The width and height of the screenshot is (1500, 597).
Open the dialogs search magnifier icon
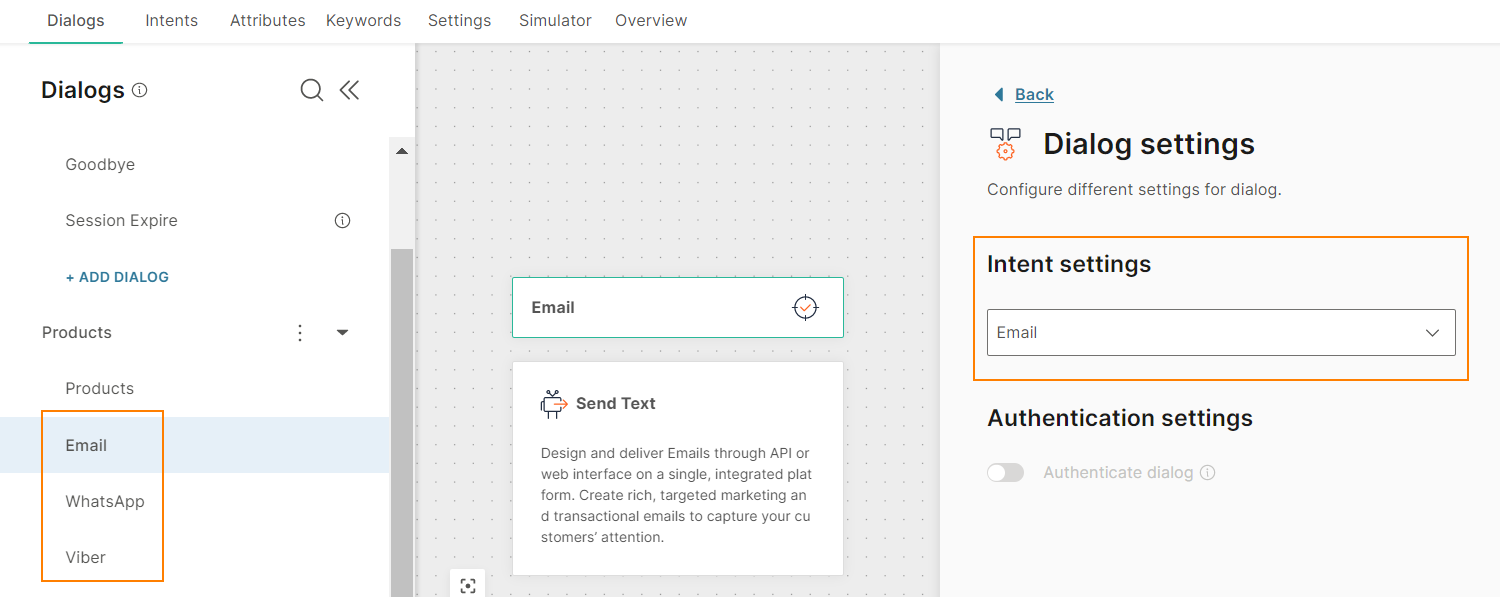click(x=312, y=90)
